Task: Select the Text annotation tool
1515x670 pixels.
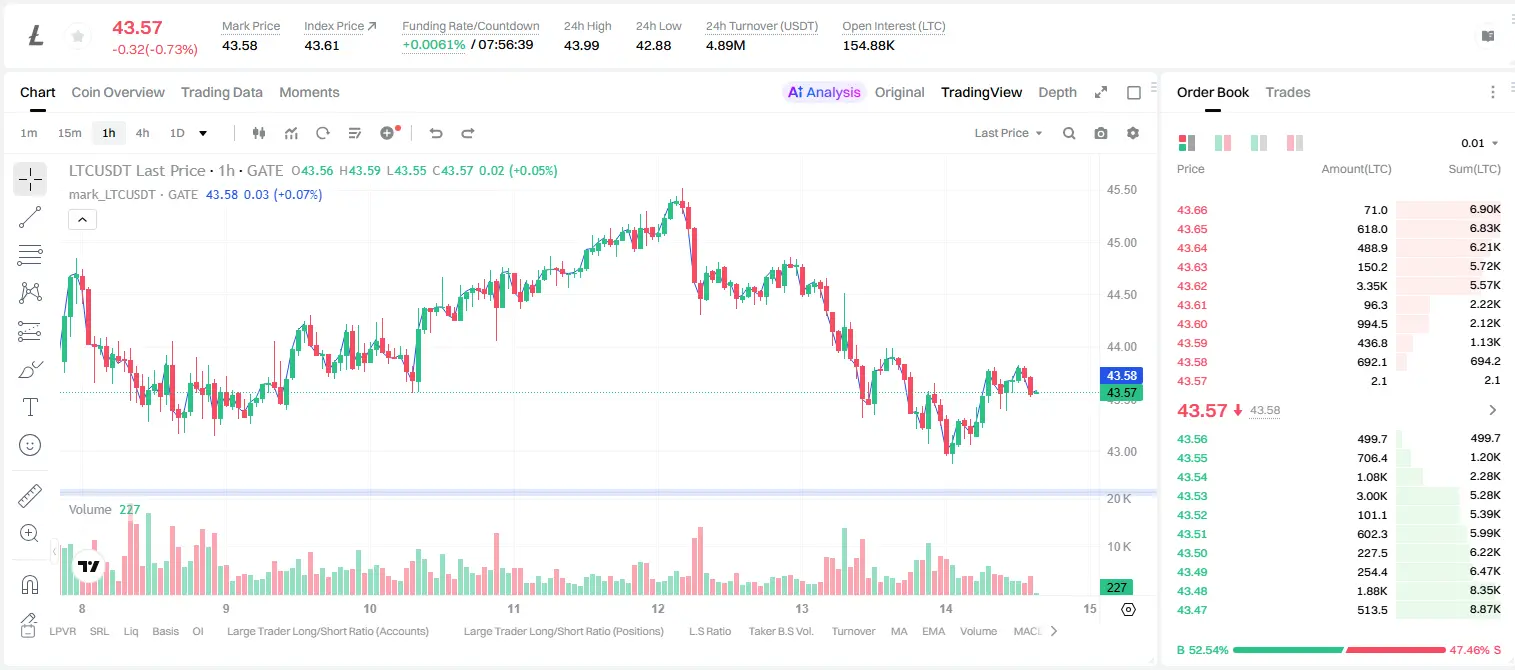Action: [30, 407]
